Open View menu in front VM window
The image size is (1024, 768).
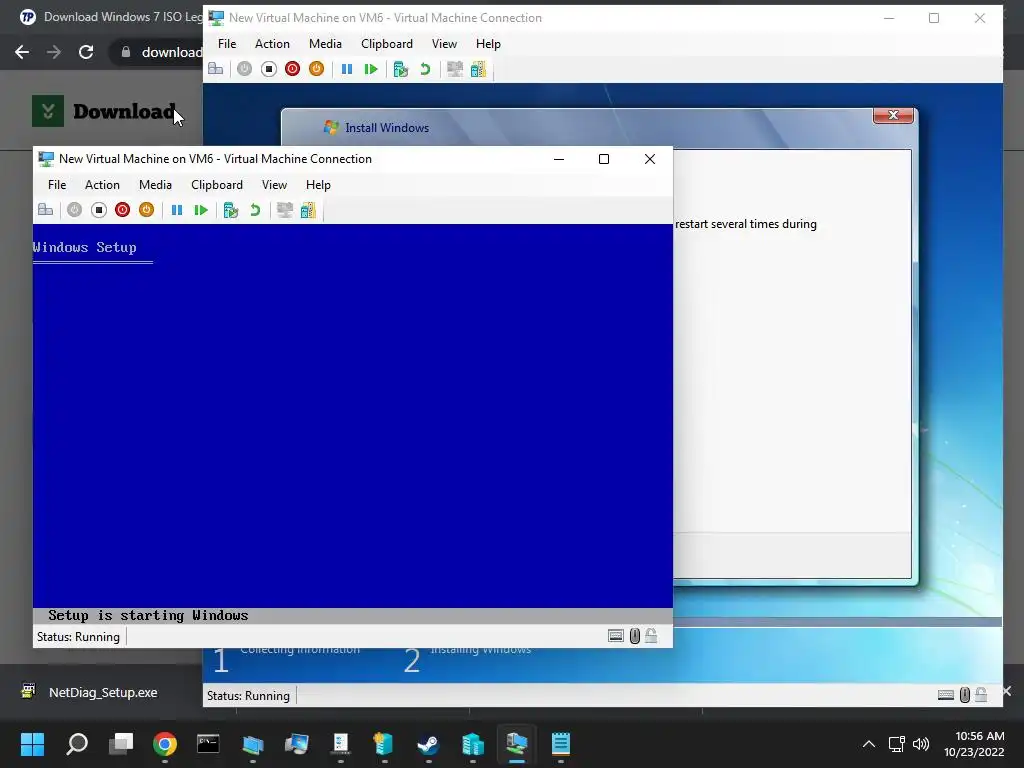click(274, 185)
